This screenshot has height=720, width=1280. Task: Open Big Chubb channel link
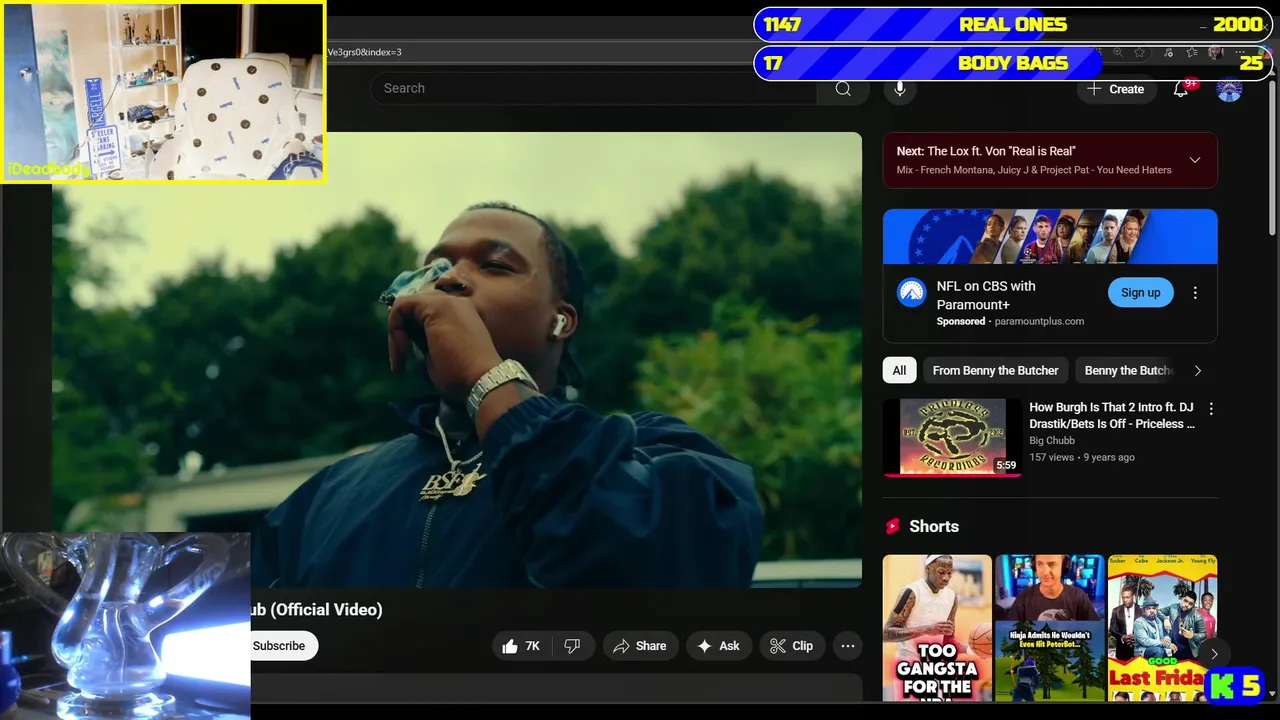pos(1052,440)
